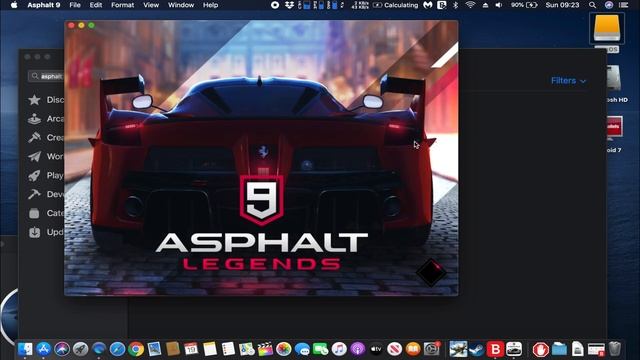
Task: Click battery 90% indicator in menu bar
Action: click(x=524, y=5)
